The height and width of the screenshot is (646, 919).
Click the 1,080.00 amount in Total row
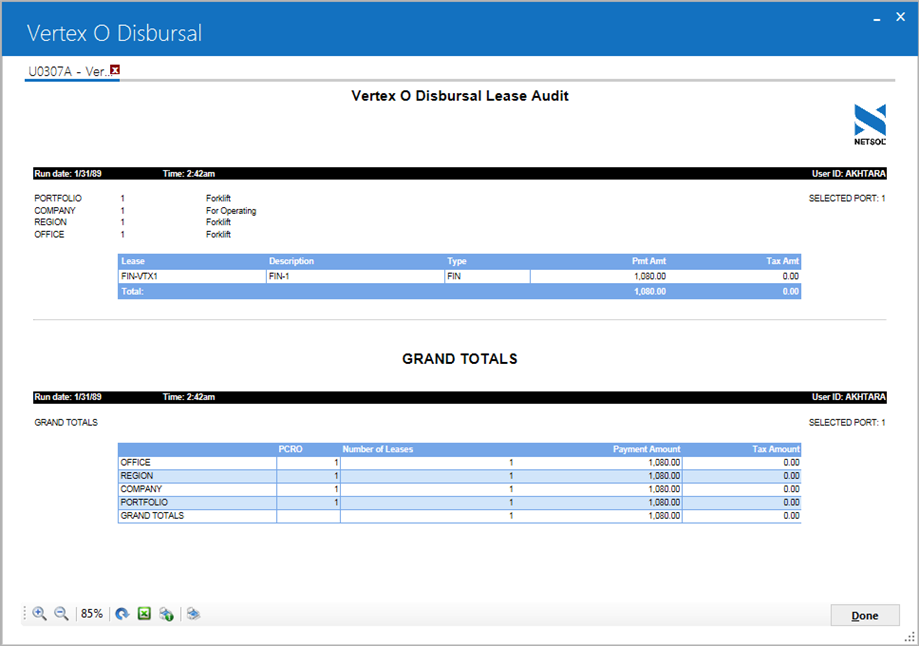click(650, 291)
